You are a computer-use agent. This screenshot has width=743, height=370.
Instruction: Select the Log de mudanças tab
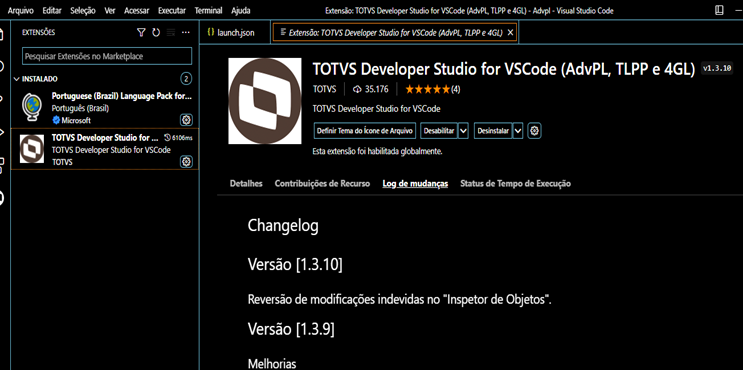click(x=415, y=184)
